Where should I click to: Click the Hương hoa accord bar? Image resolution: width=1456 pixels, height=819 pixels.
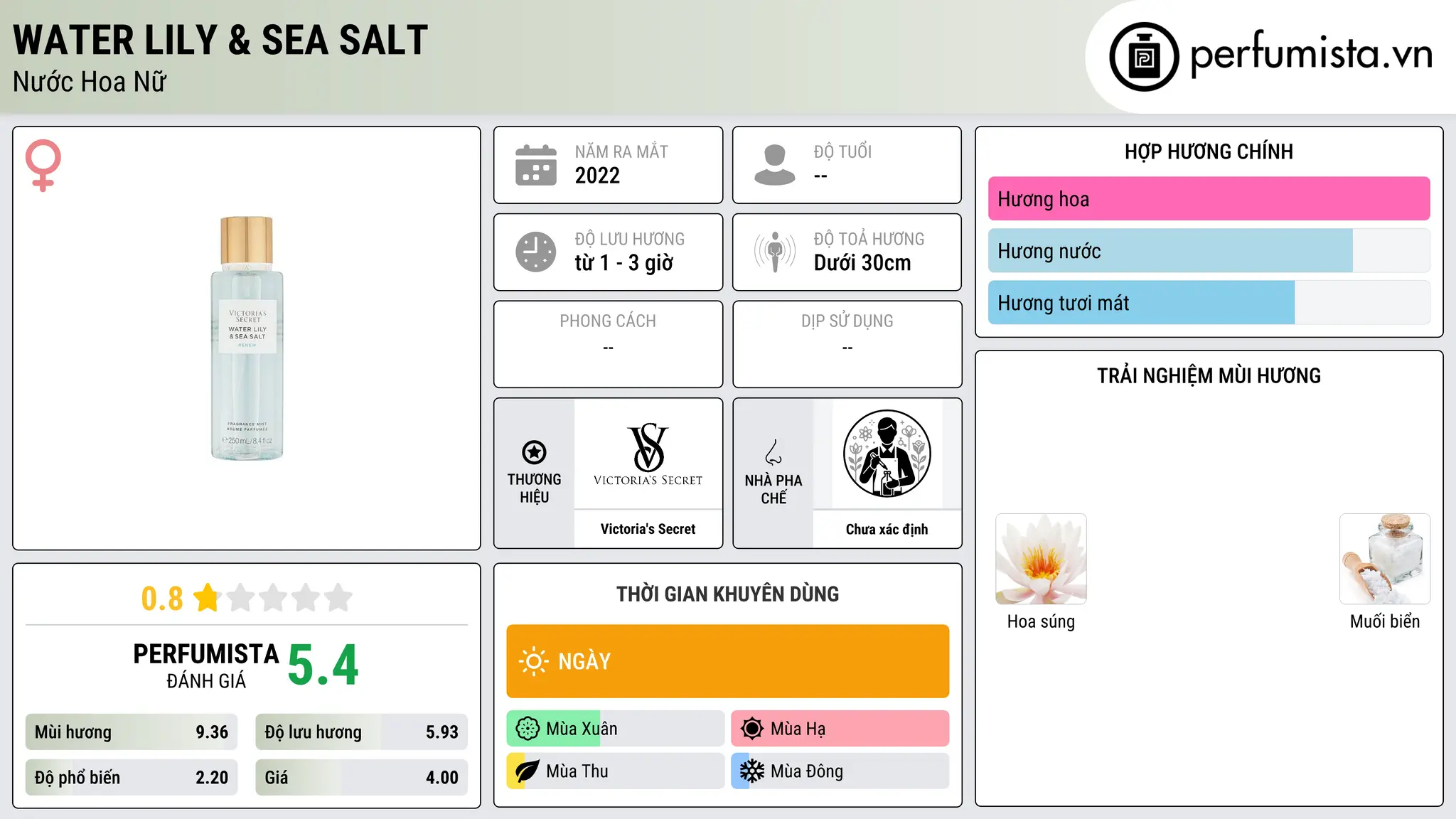[x=1209, y=199]
